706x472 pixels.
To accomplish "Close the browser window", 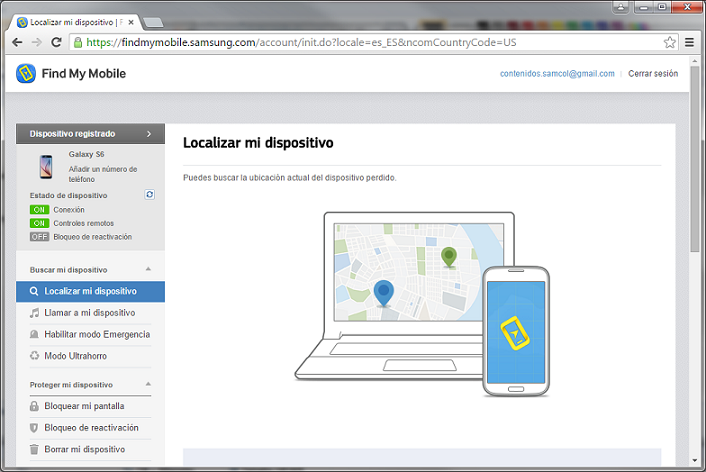I will 687,7.
